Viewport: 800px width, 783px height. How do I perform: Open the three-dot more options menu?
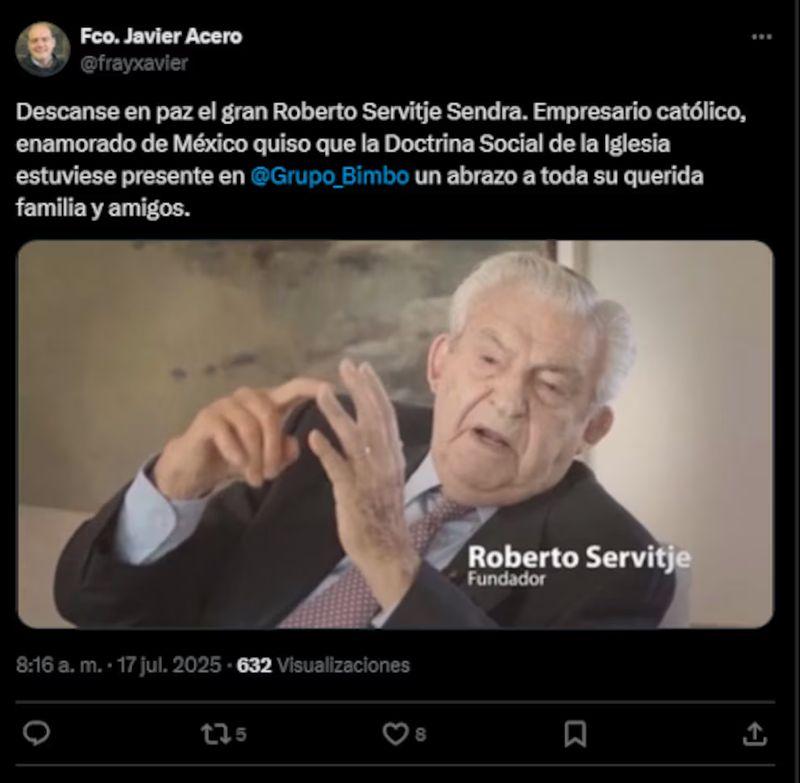[x=761, y=37]
